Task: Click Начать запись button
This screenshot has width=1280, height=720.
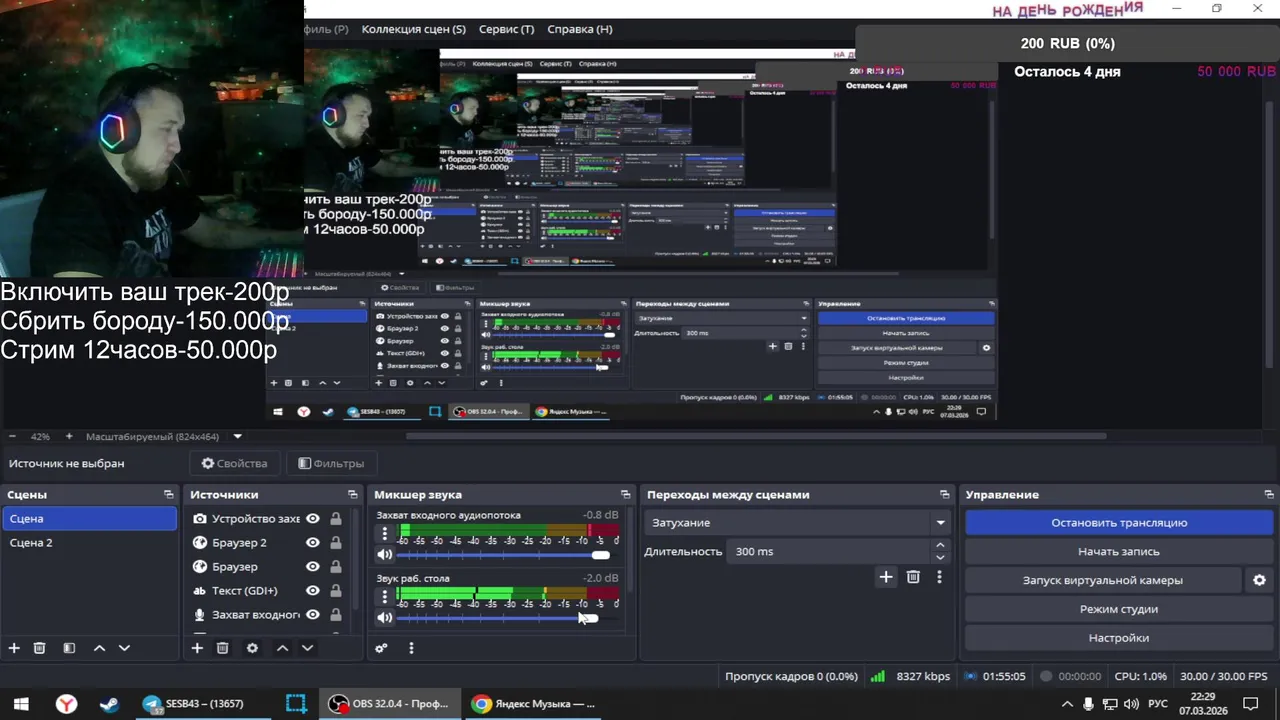Action: [x=1119, y=552]
